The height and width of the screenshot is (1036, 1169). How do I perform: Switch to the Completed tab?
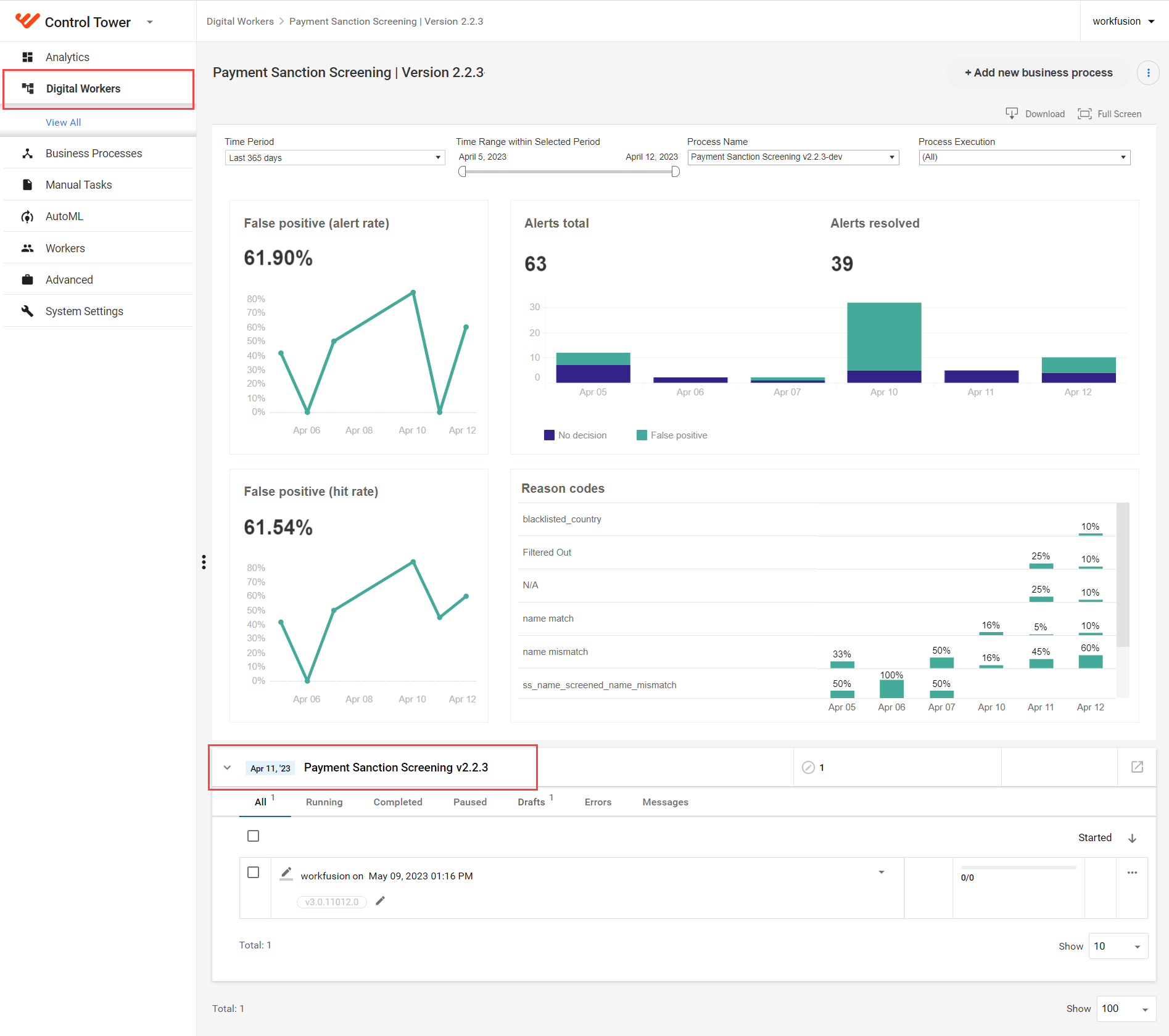coord(398,802)
